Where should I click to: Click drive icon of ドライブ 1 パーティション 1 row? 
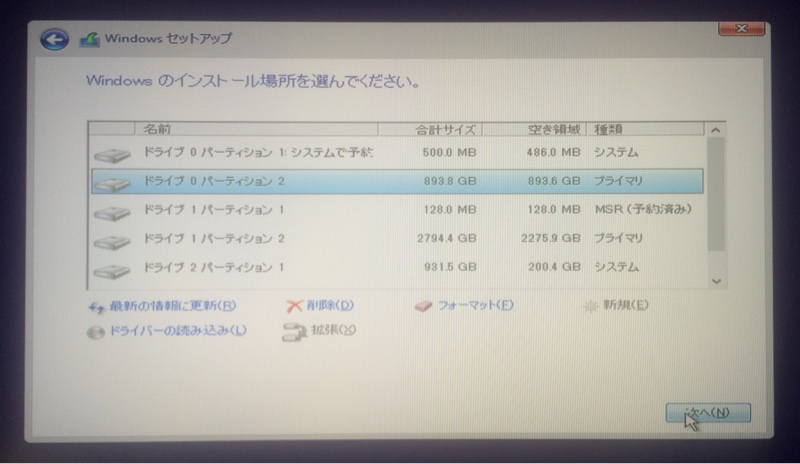(112, 212)
